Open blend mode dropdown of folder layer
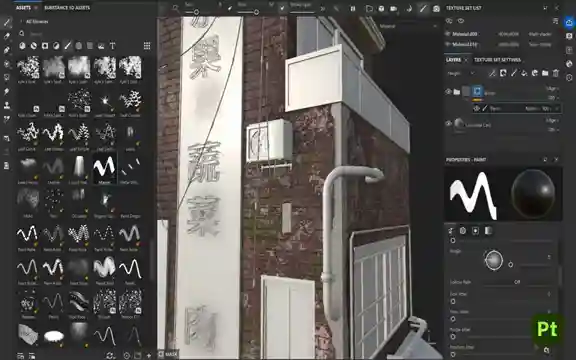 coord(552,89)
